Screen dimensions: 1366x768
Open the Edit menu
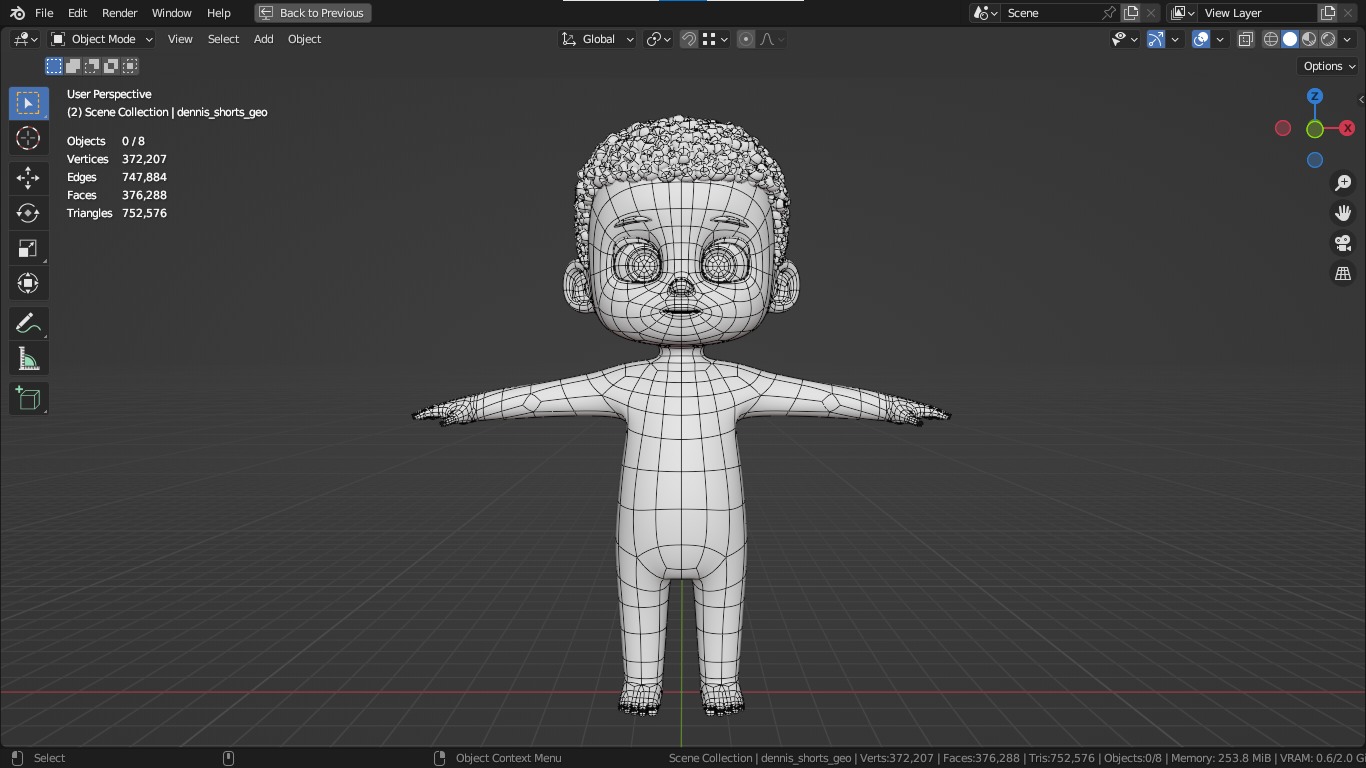(77, 13)
